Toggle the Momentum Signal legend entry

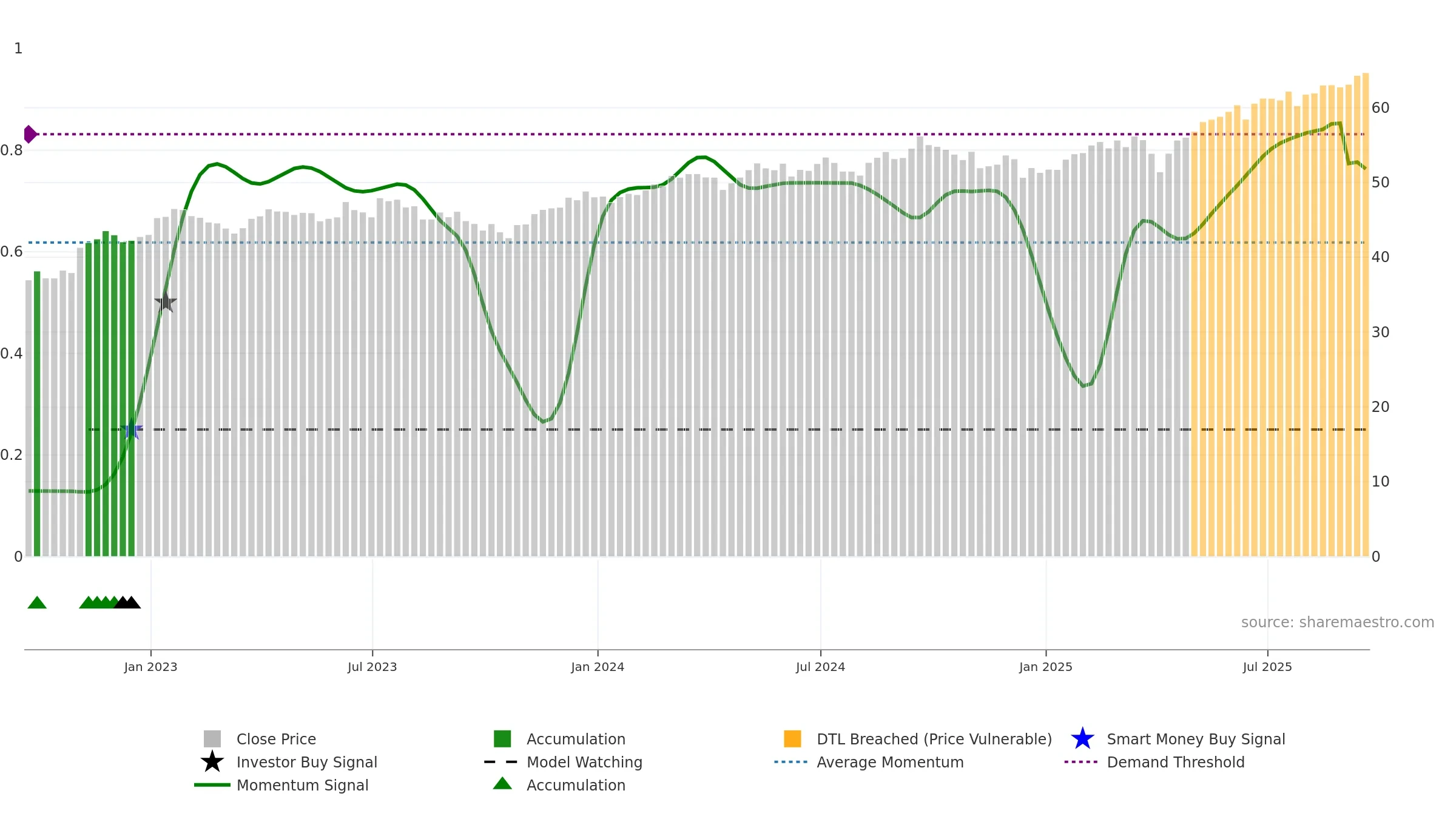click(x=281, y=785)
